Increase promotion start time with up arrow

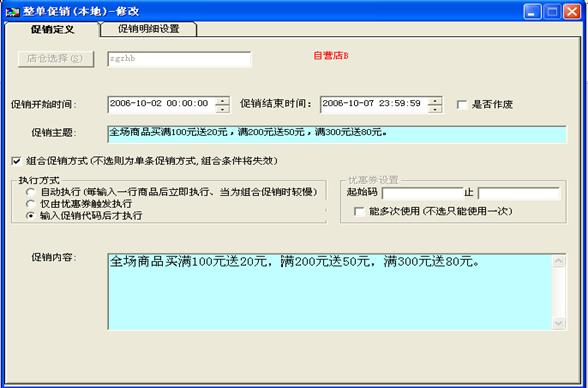pos(223,101)
